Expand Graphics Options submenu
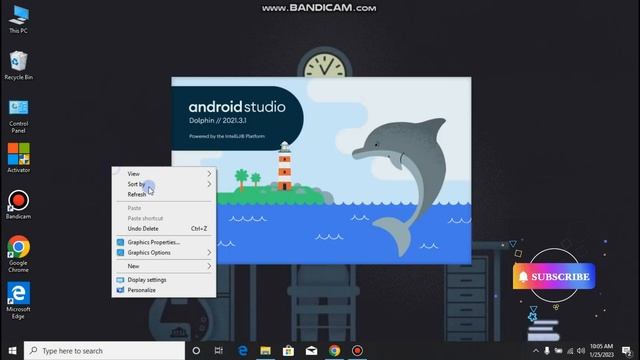The image size is (640, 360). pos(164,253)
